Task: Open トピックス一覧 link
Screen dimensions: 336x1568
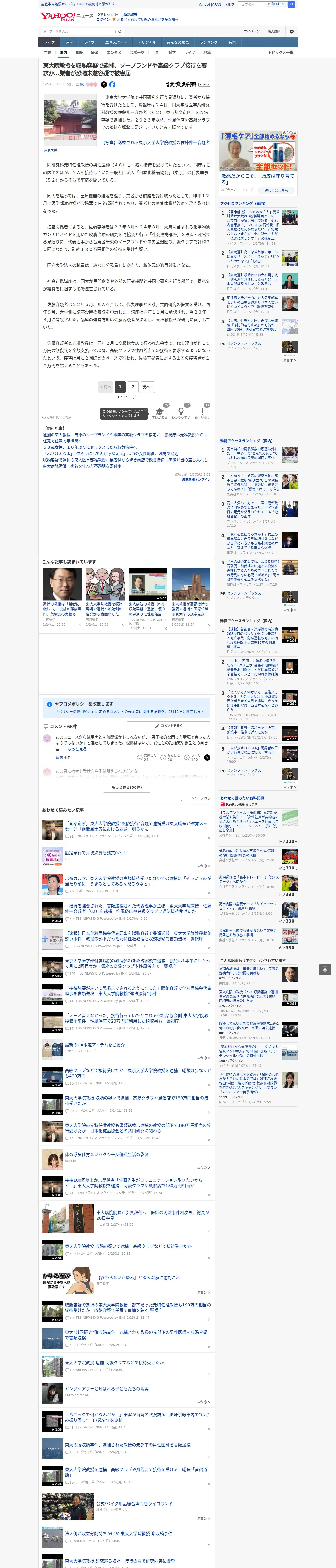Action: pyautogui.click(x=281, y=52)
